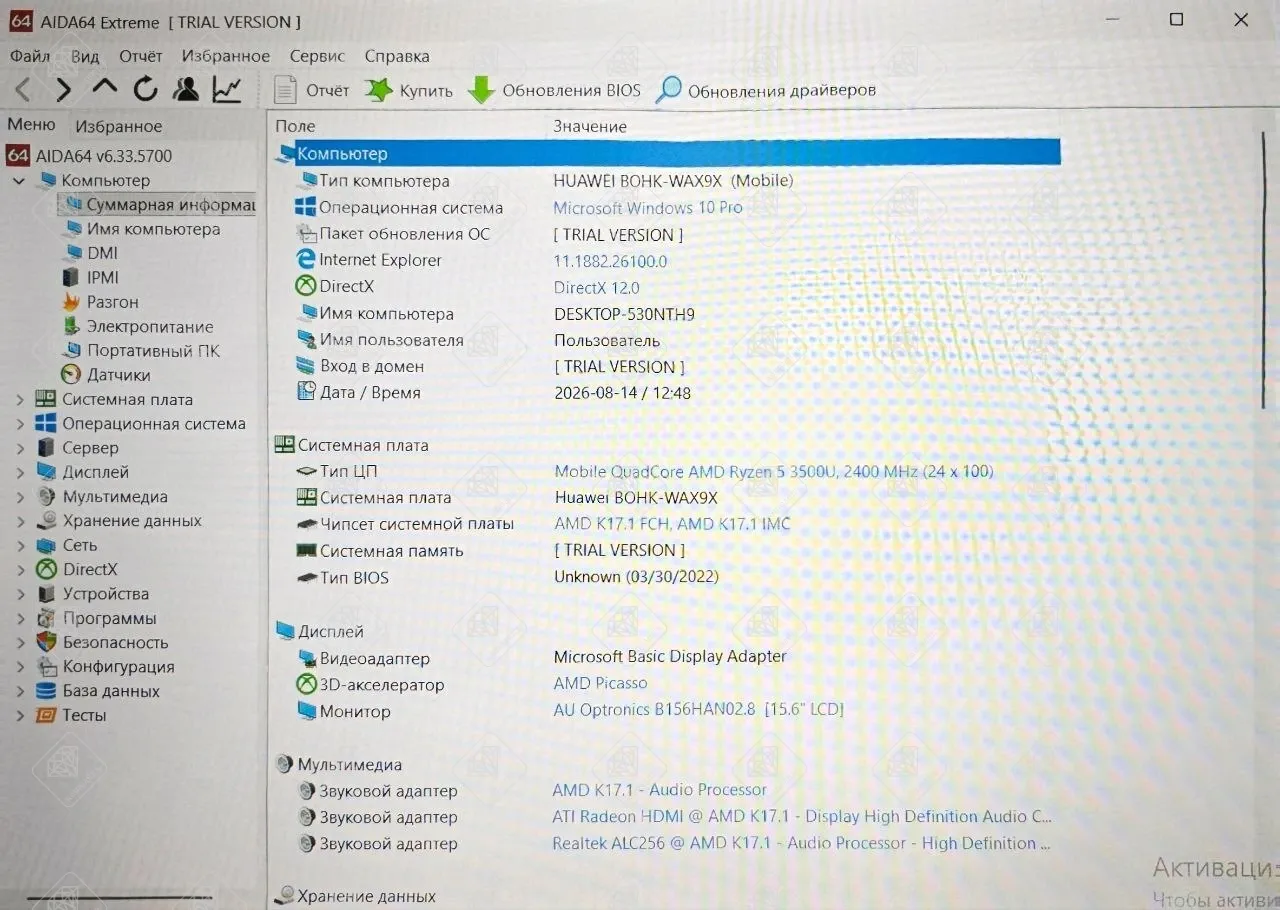Open the AMD K17.1 FCH chipset link

click(x=672, y=523)
